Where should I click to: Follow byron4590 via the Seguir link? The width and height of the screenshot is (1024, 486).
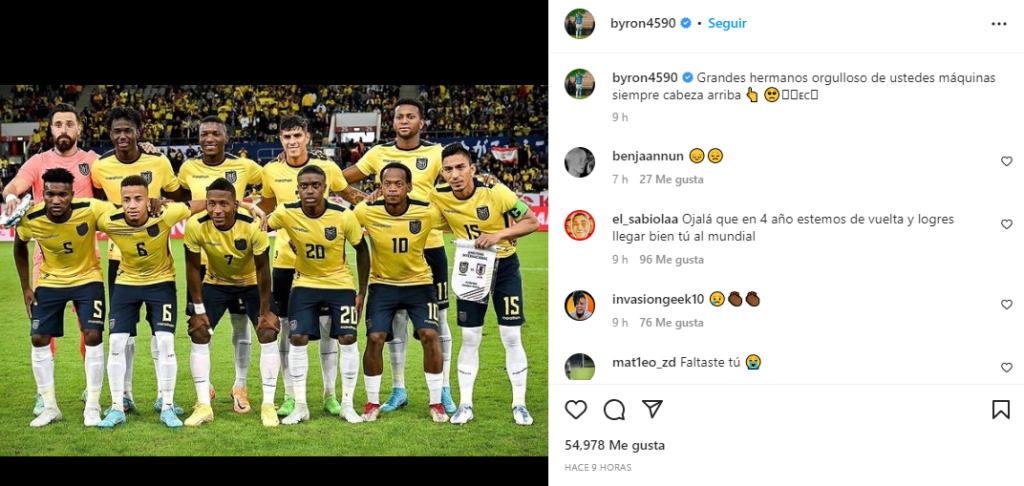727,24
